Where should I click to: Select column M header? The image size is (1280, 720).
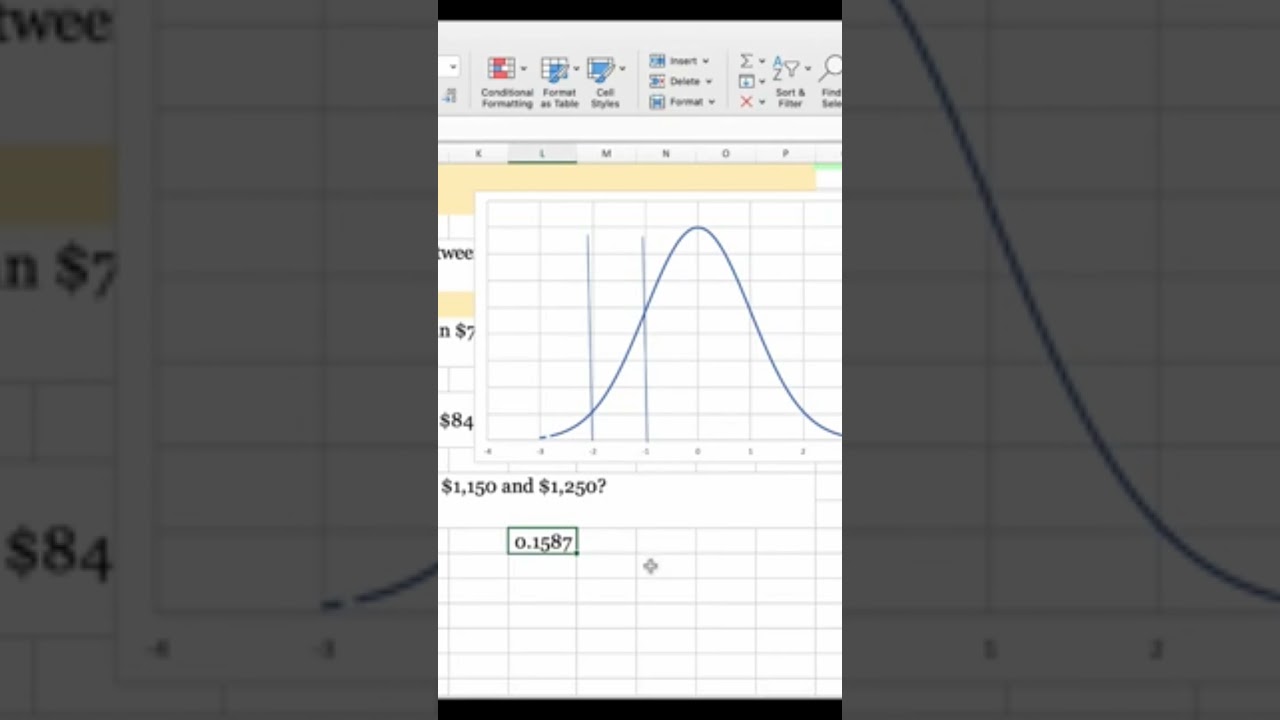[606, 153]
